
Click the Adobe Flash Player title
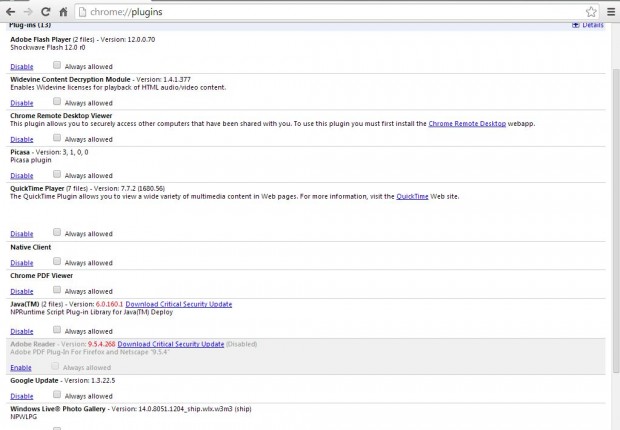[41, 40]
